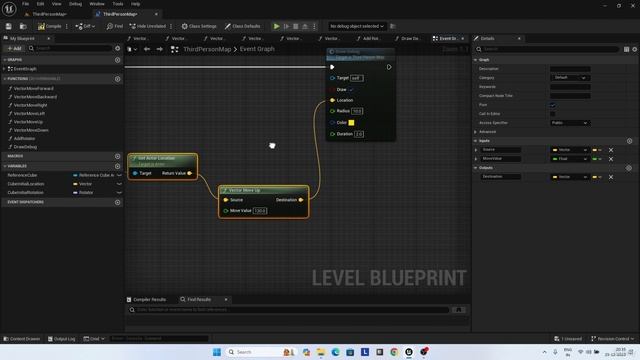Click the ReferenceCube variable type pill
This screenshot has width=640, height=360.
click(x=93, y=175)
